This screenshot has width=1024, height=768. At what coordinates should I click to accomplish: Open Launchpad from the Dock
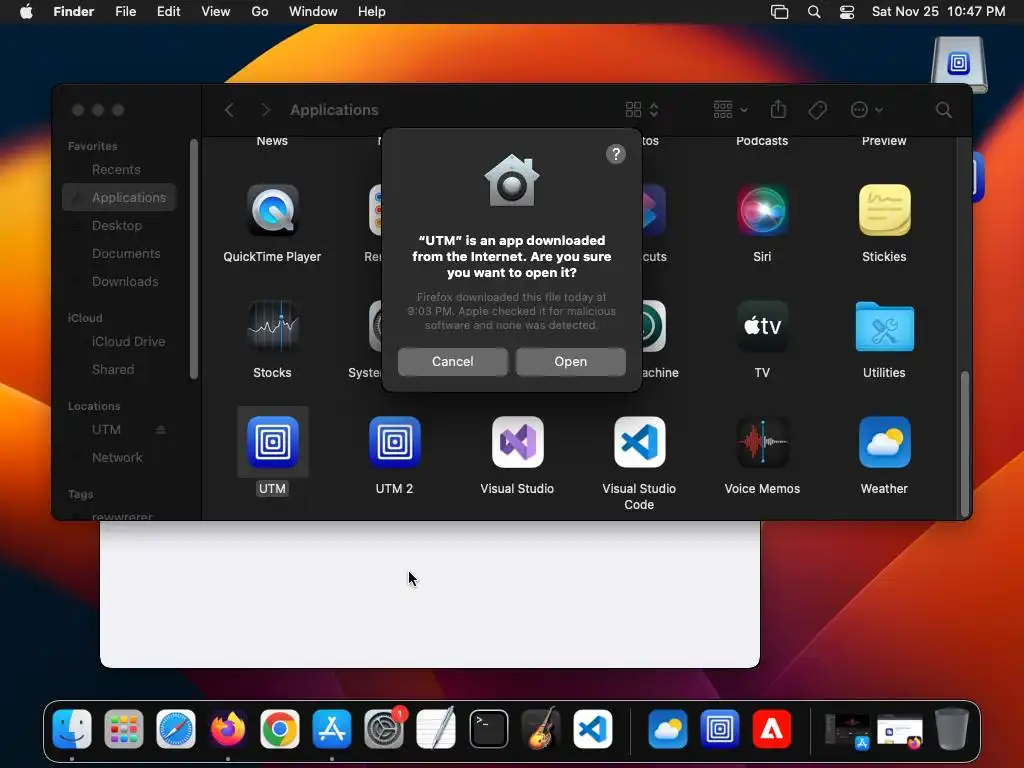[123, 729]
